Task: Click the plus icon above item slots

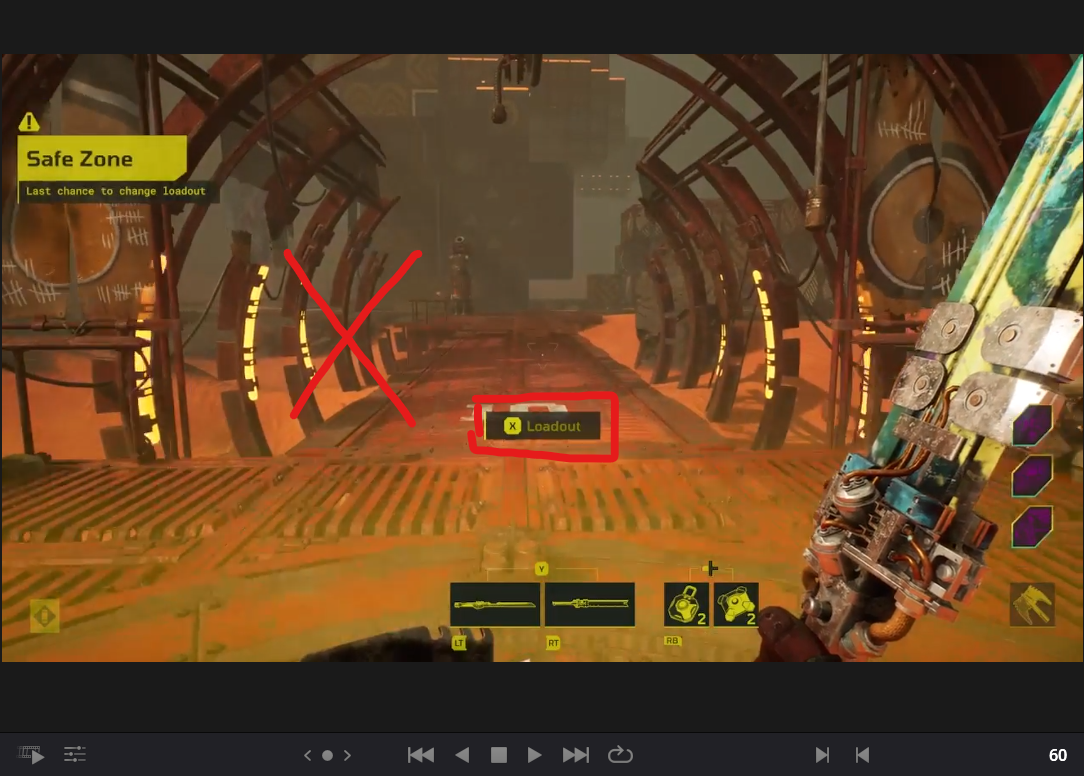Action: tap(710, 569)
